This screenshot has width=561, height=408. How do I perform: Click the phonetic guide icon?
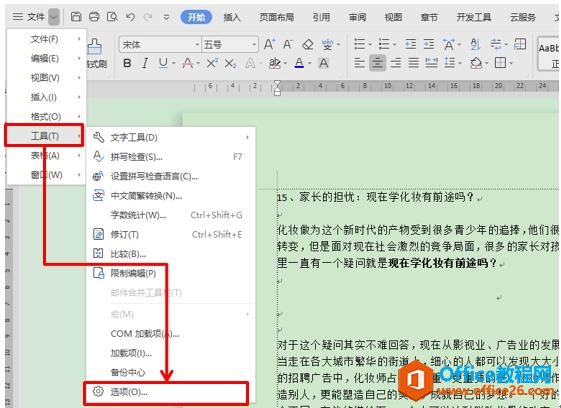(x=327, y=44)
